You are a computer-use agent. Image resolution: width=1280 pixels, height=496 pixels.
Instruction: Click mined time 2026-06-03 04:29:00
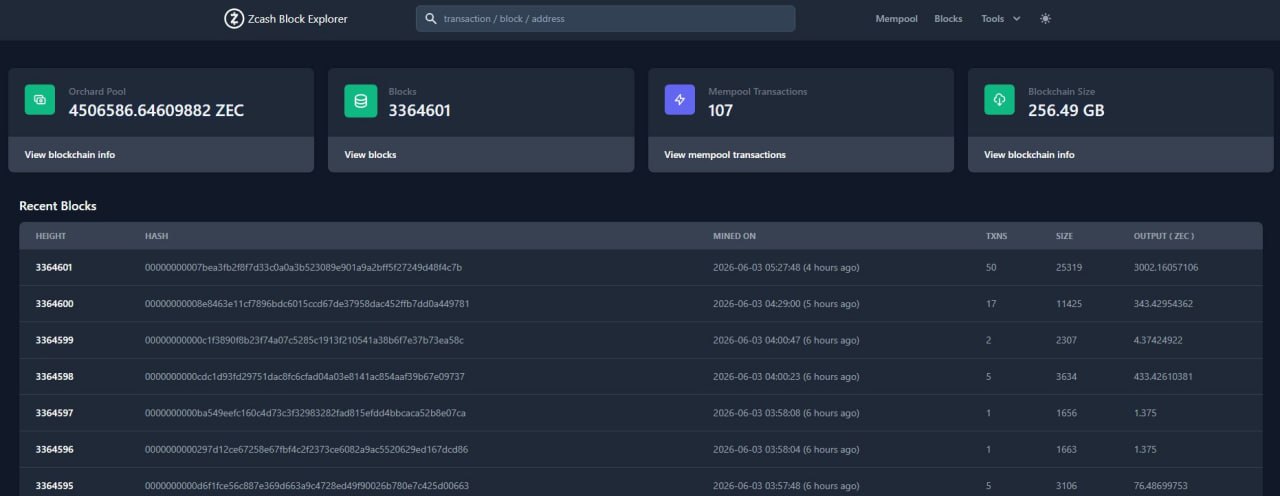tap(786, 303)
